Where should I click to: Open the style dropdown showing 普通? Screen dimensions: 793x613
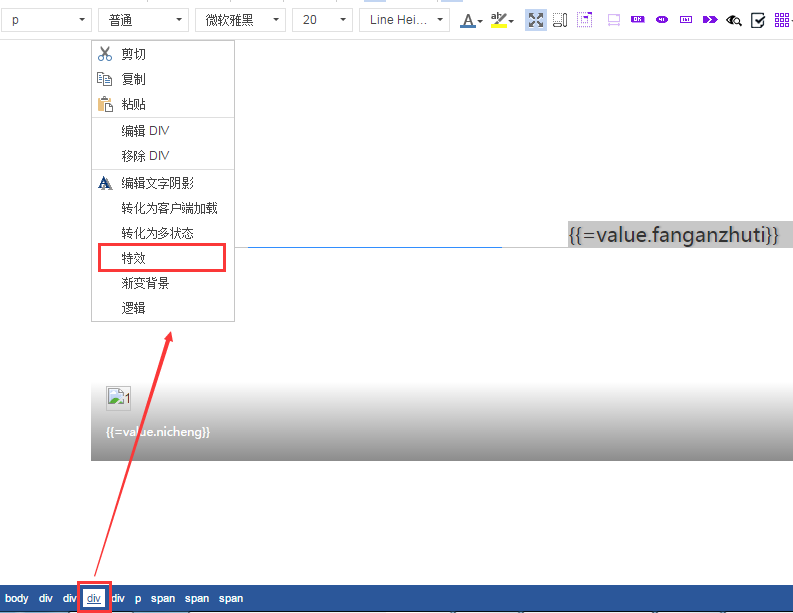[x=143, y=20]
